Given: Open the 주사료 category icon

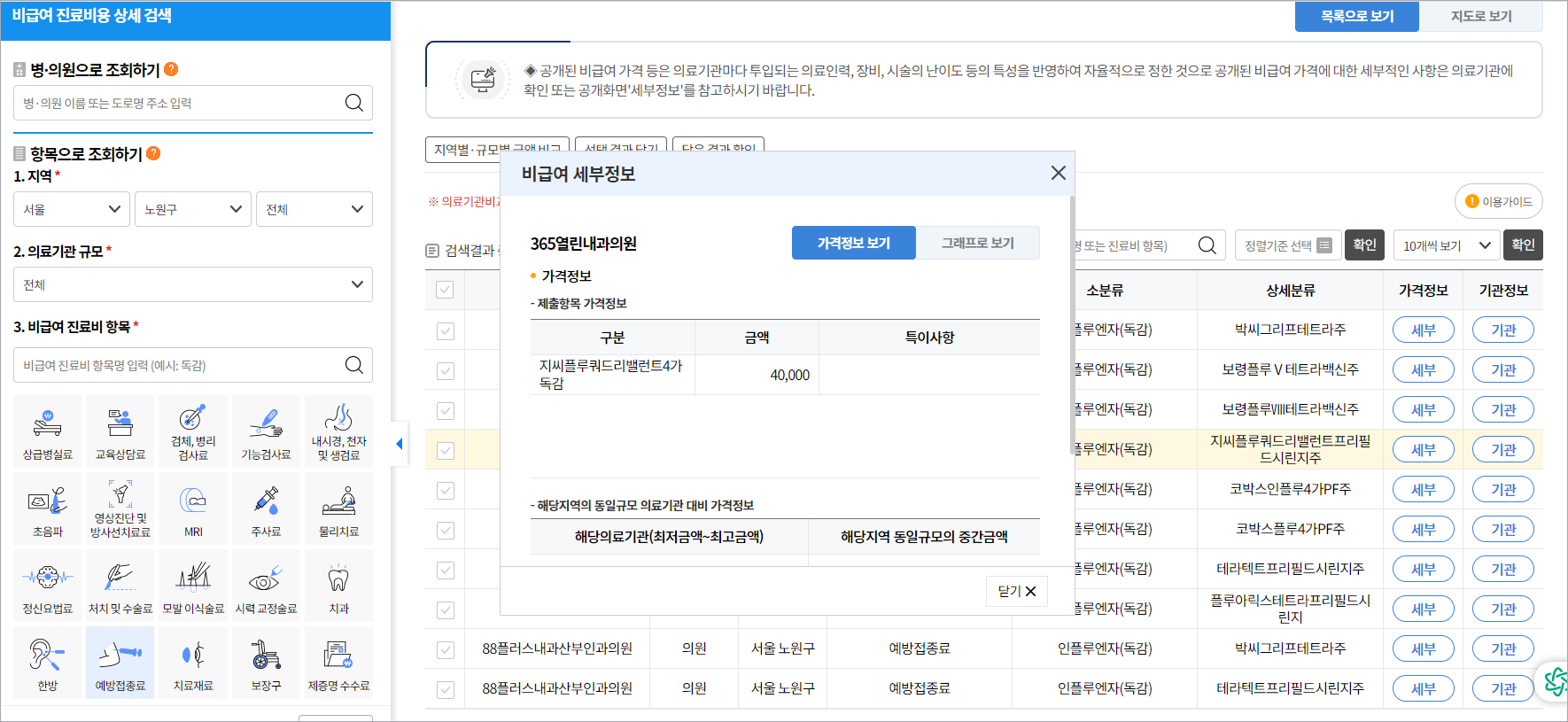Looking at the screenshot, I should point(266,509).
